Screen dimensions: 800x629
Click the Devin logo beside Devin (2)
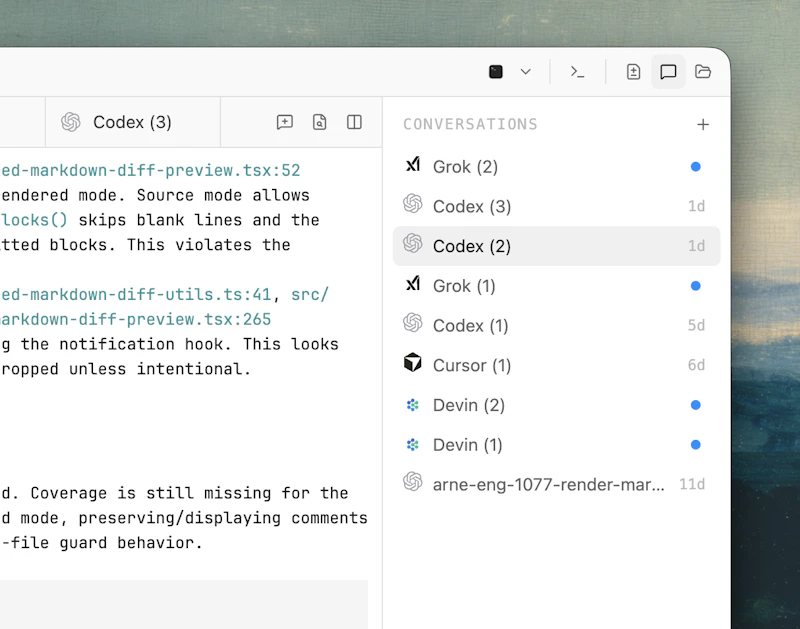point(412,405)
